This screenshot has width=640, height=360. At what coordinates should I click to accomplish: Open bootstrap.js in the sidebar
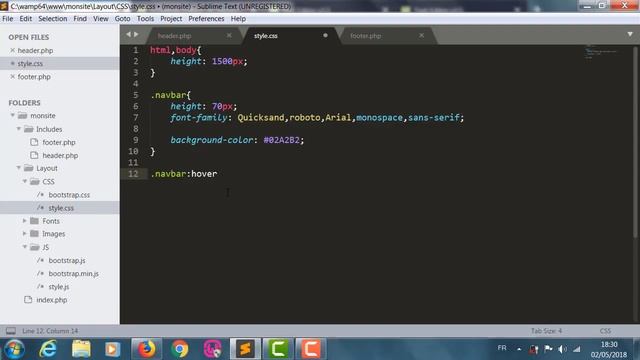tap(67, 260)
